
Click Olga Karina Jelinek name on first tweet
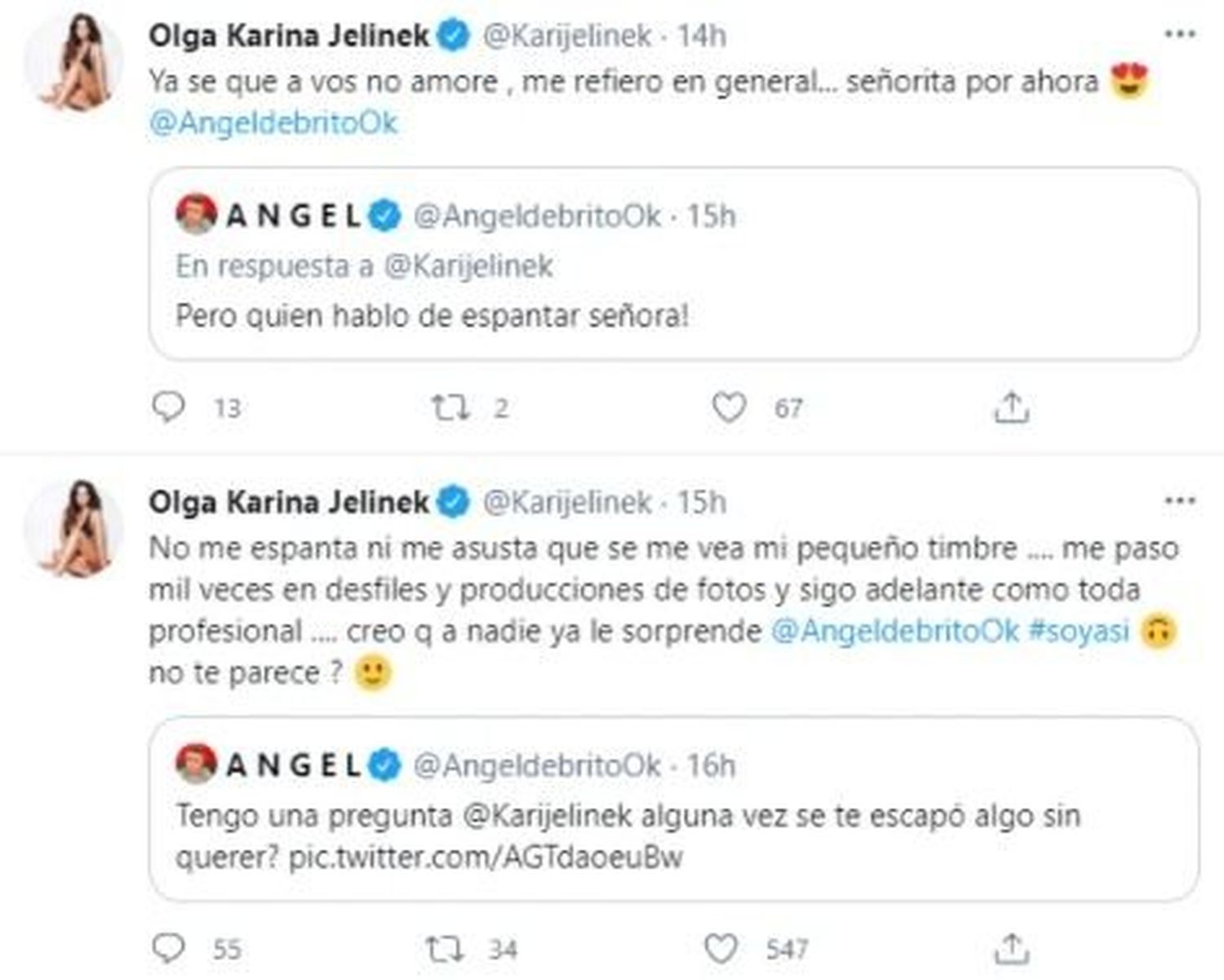pyautogui.click(x=288, y=35)
